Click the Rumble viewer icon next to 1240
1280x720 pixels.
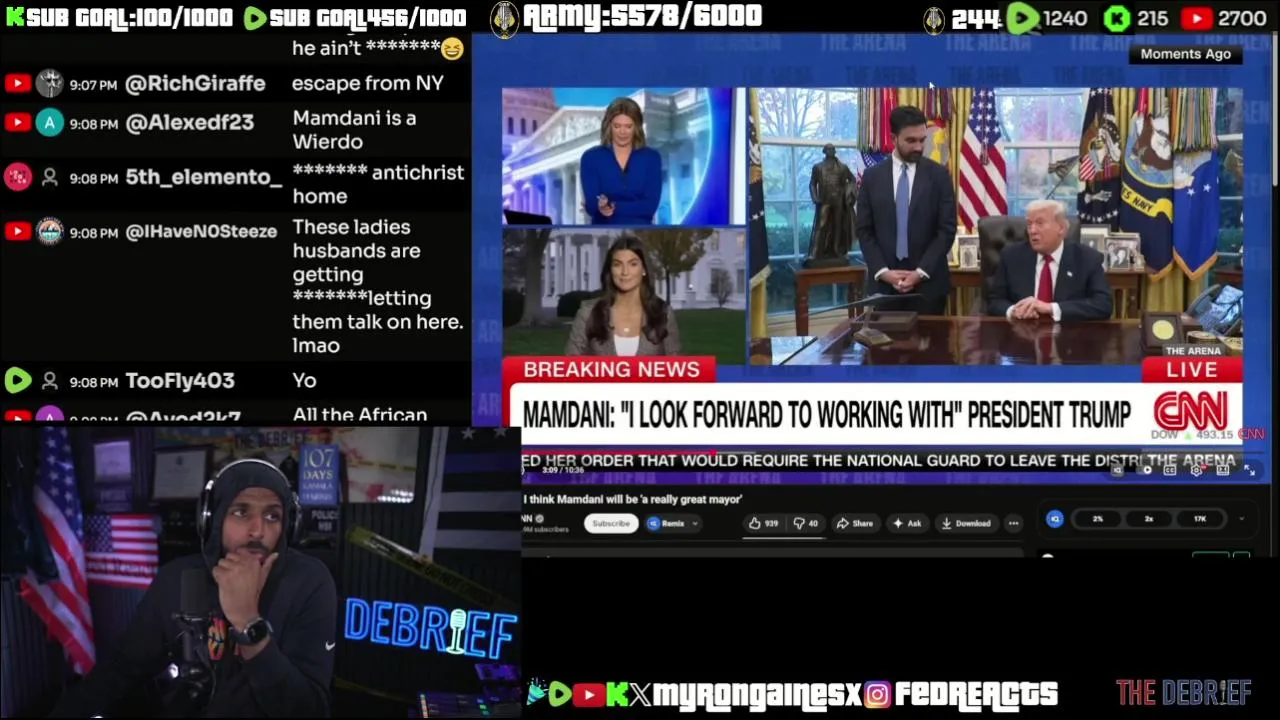(1022, 18)
